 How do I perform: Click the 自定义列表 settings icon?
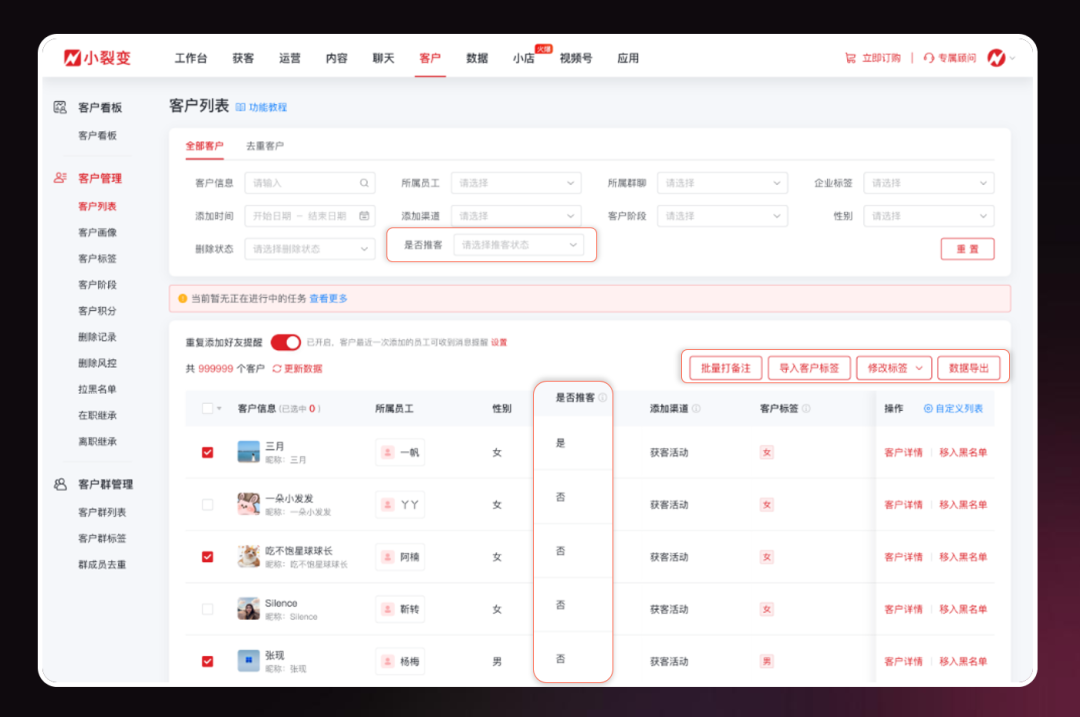click(928, 408)
